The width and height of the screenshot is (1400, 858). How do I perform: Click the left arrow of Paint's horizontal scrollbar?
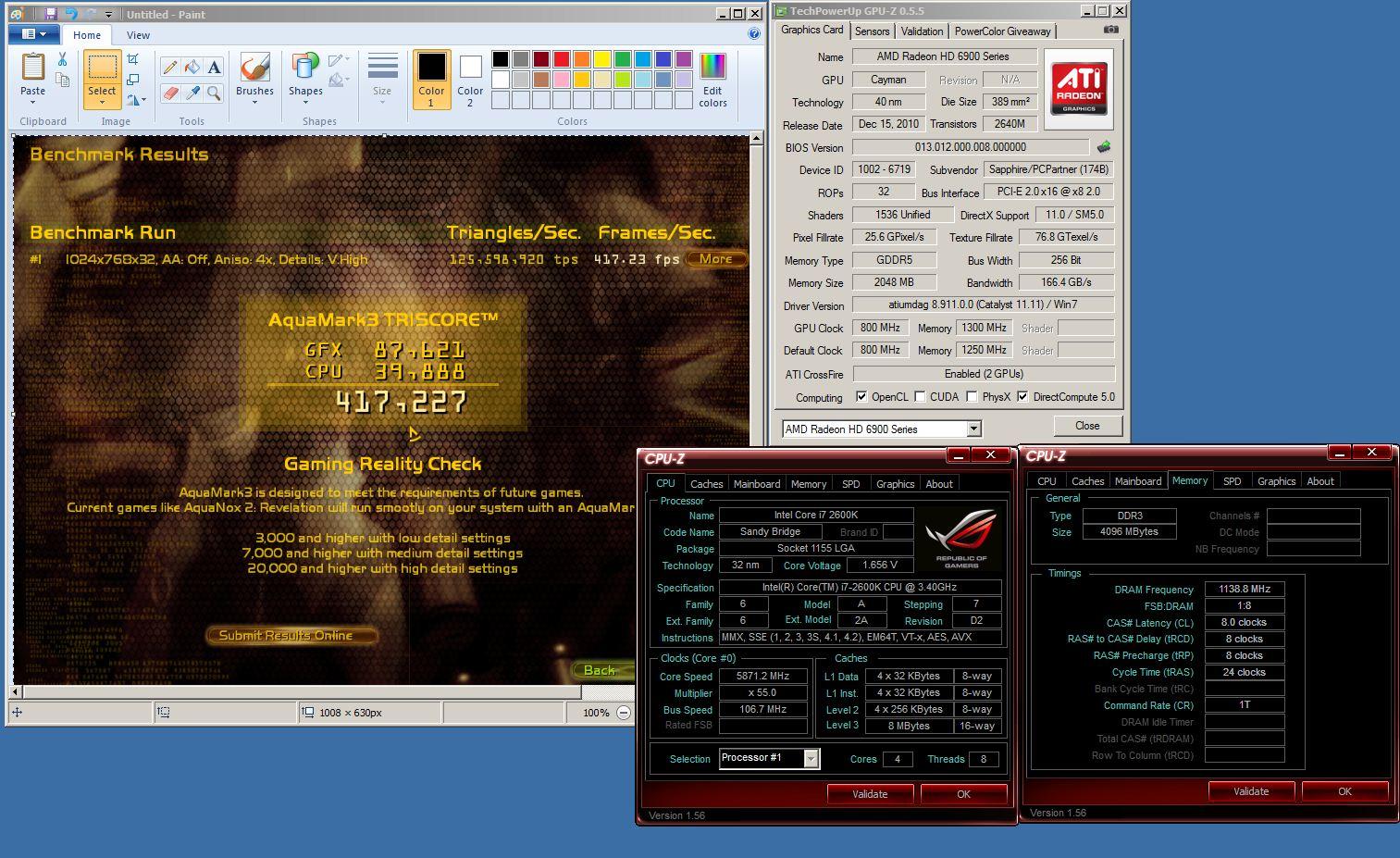click(15, 691)
